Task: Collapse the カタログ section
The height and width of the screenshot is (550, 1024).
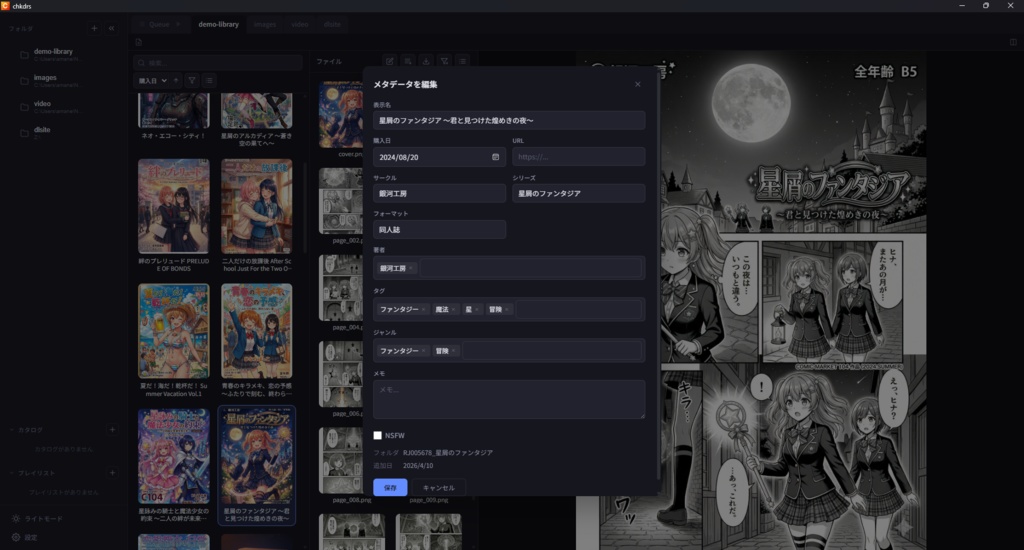Action: (27, 430)
